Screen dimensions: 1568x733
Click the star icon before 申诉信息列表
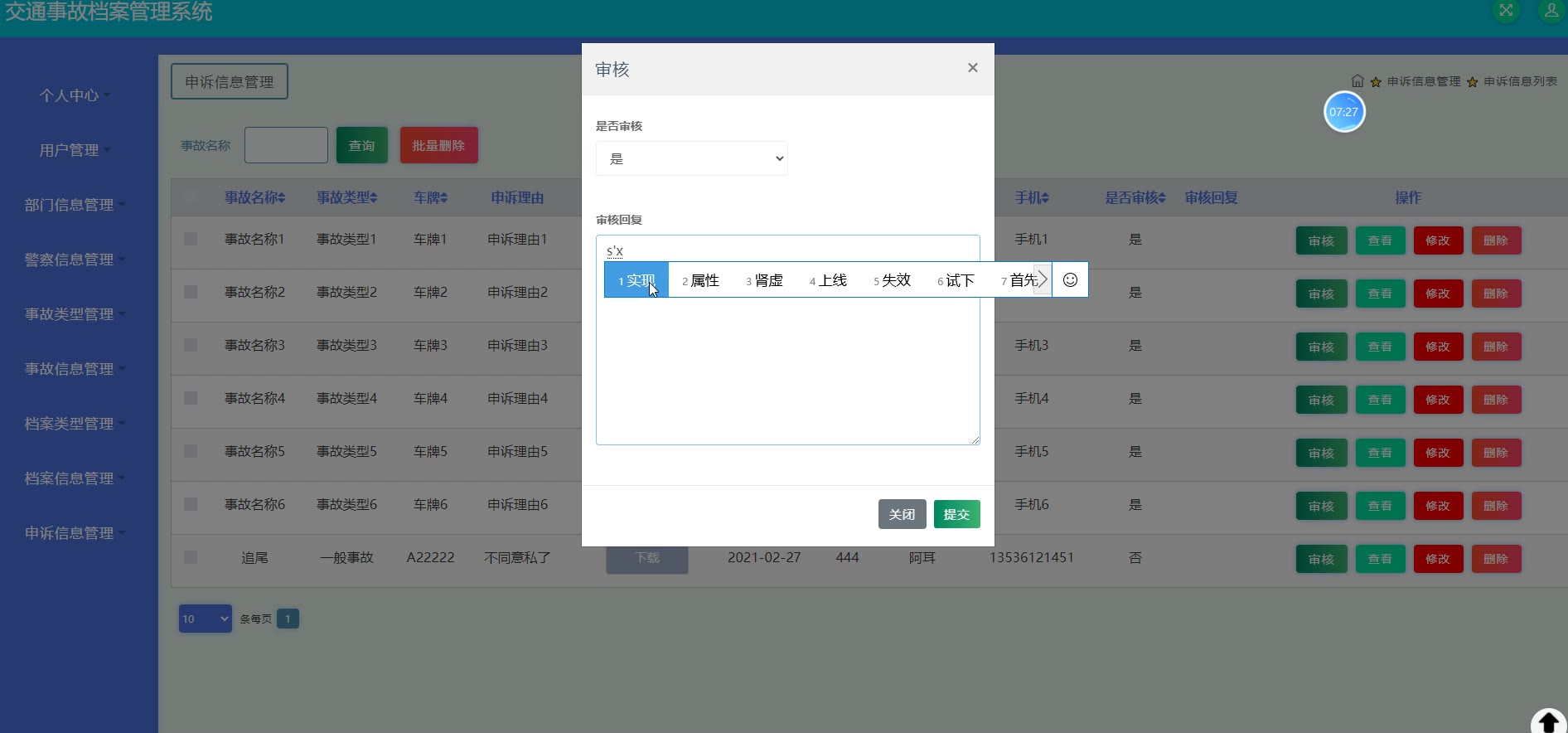pos(1472,82)
